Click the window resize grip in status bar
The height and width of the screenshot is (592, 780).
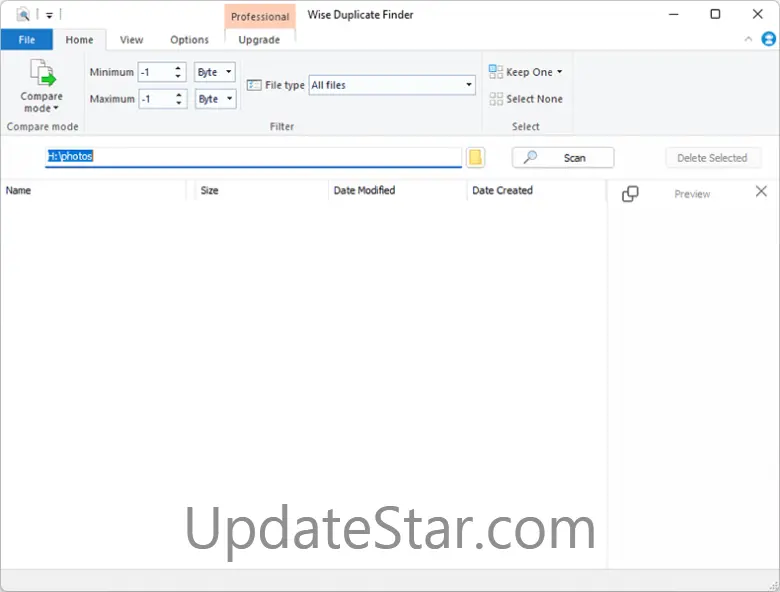[773, 585]
